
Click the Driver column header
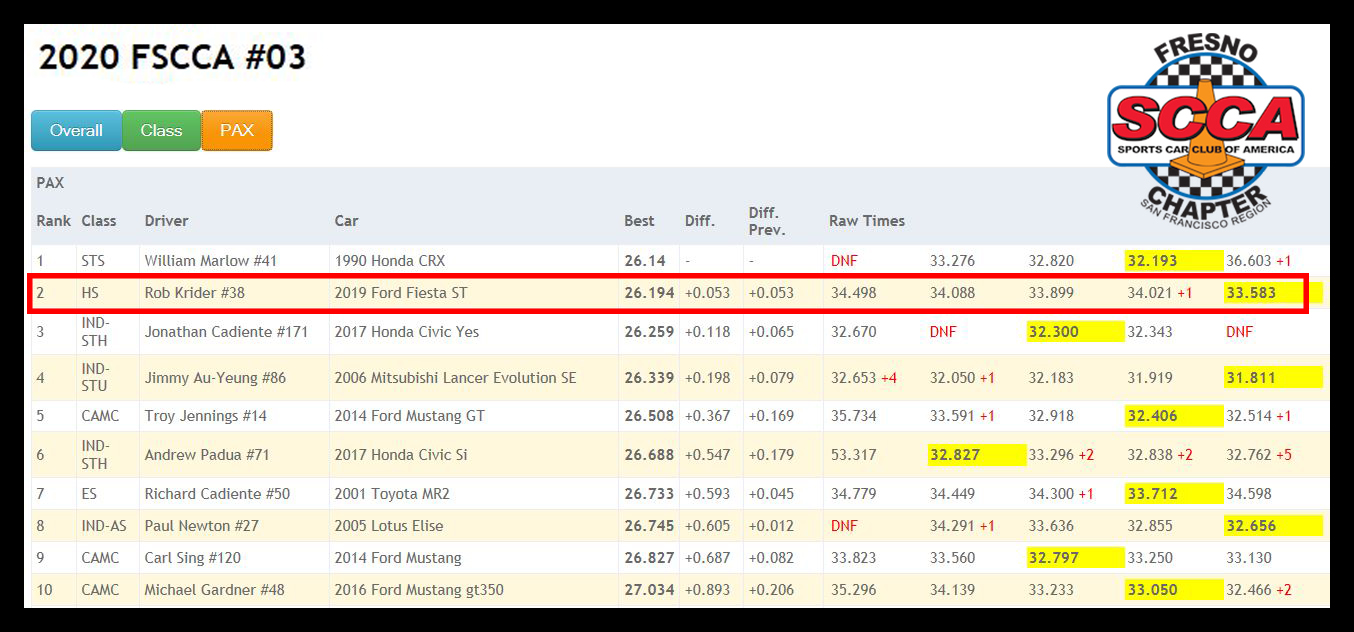166,221
